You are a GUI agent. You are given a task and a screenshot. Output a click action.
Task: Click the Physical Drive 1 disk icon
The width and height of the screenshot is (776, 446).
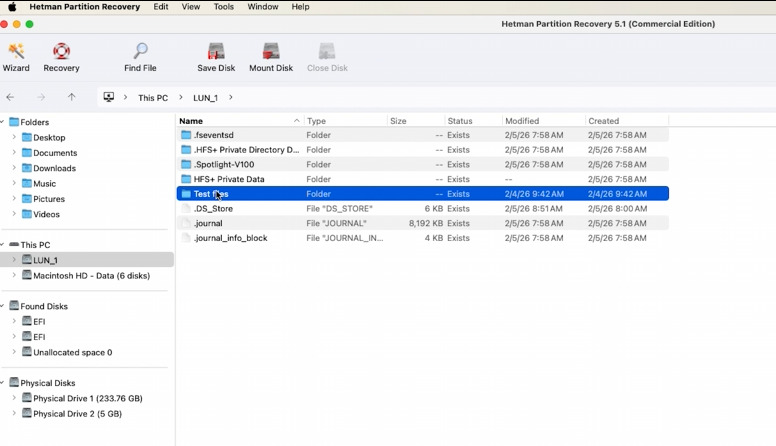[x=27, y=398]
